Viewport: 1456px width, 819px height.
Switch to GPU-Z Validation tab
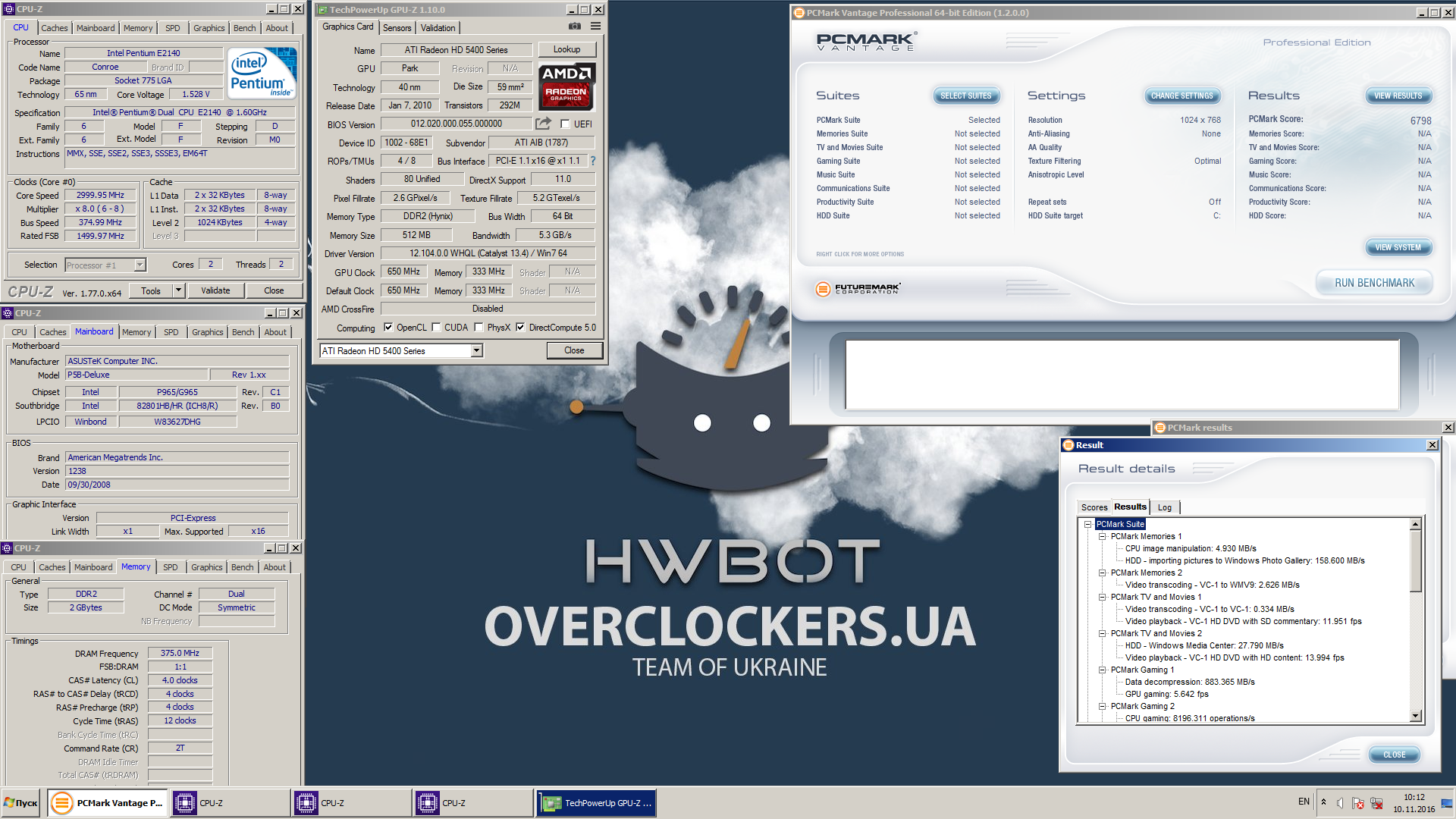(438, 28)
